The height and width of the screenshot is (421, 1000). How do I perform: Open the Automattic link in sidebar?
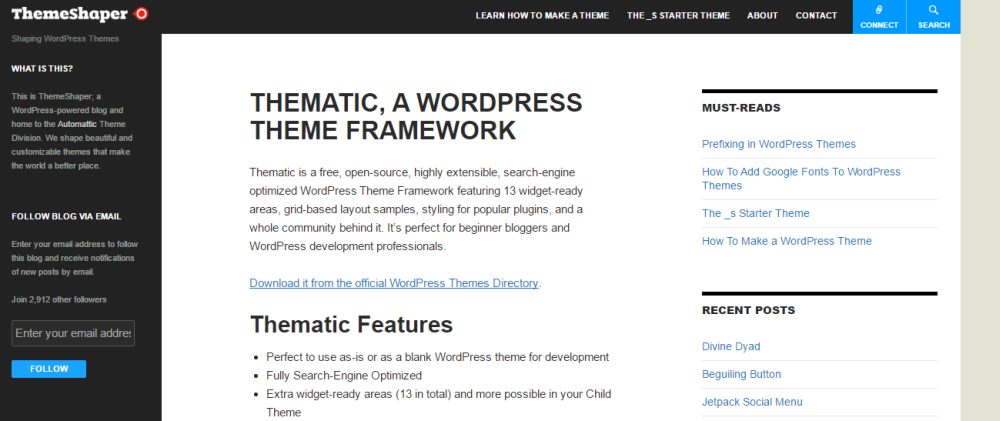coord(77,124)
